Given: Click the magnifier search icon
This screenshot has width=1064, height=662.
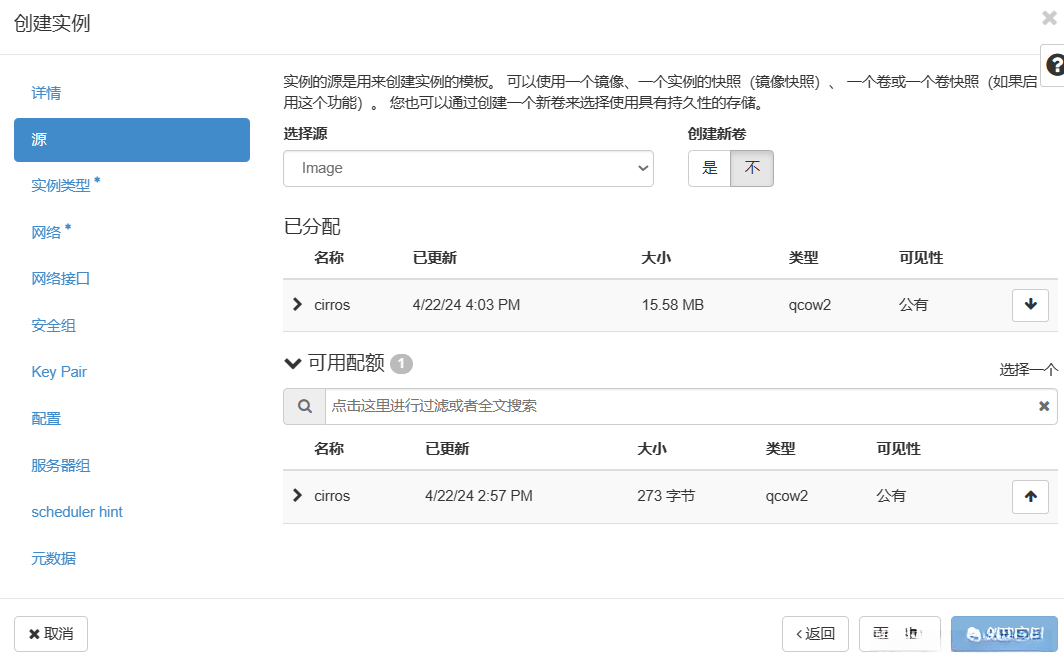Looking at the screenshot, I should click(x=304, y=406).
